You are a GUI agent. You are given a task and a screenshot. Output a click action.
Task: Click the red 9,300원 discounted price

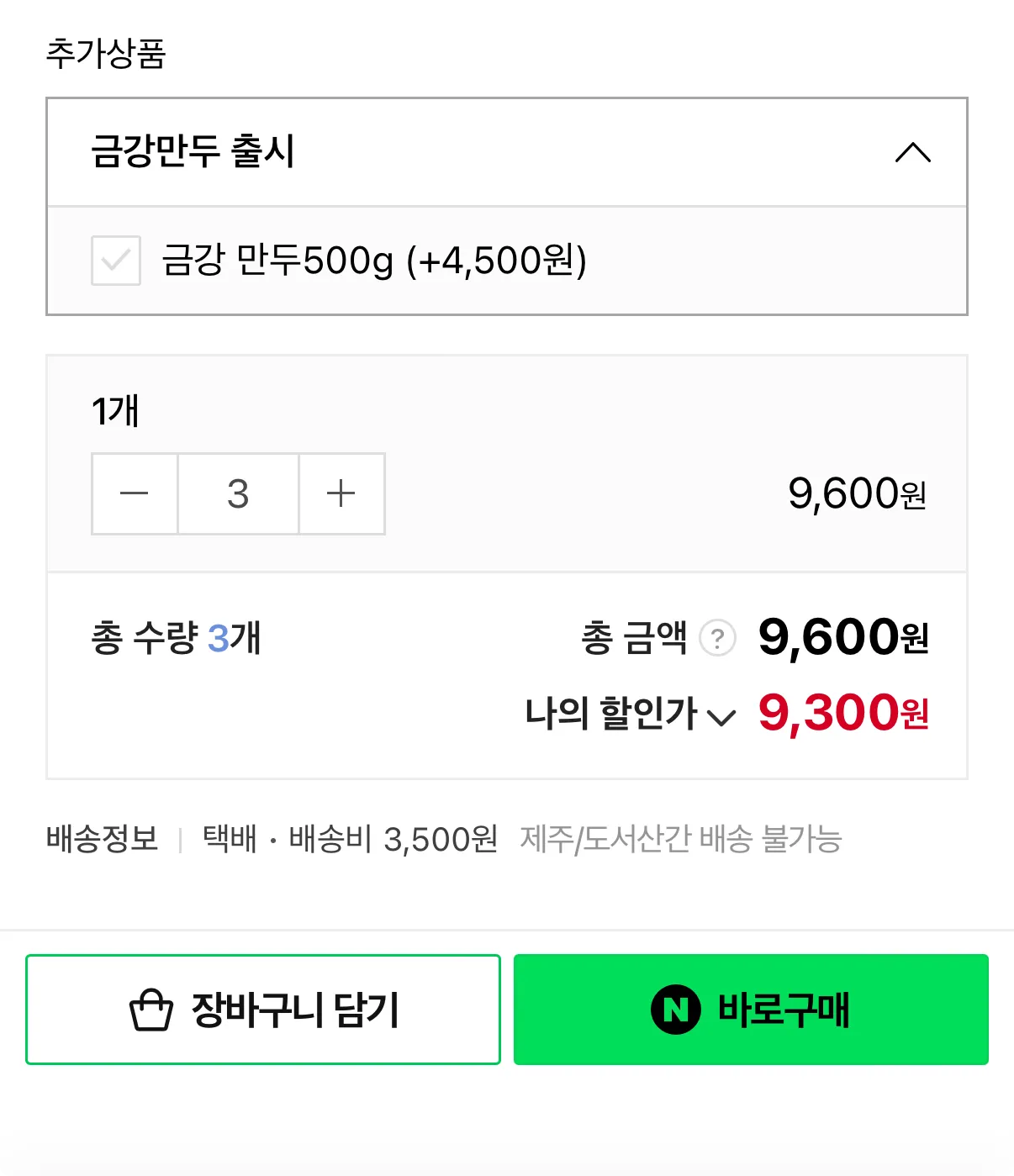click(842, 714)
